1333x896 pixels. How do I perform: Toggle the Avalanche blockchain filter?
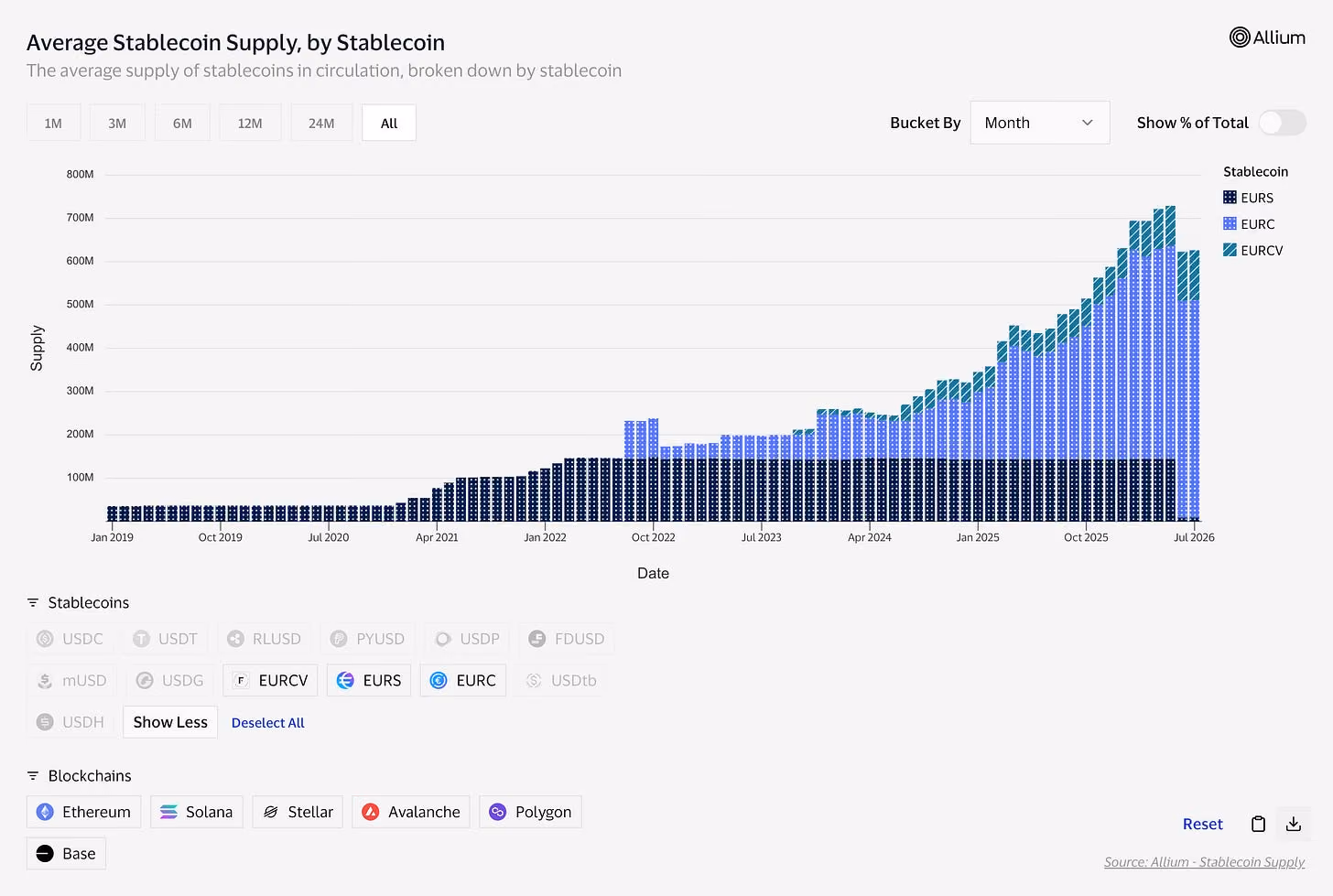click(411, 812)
